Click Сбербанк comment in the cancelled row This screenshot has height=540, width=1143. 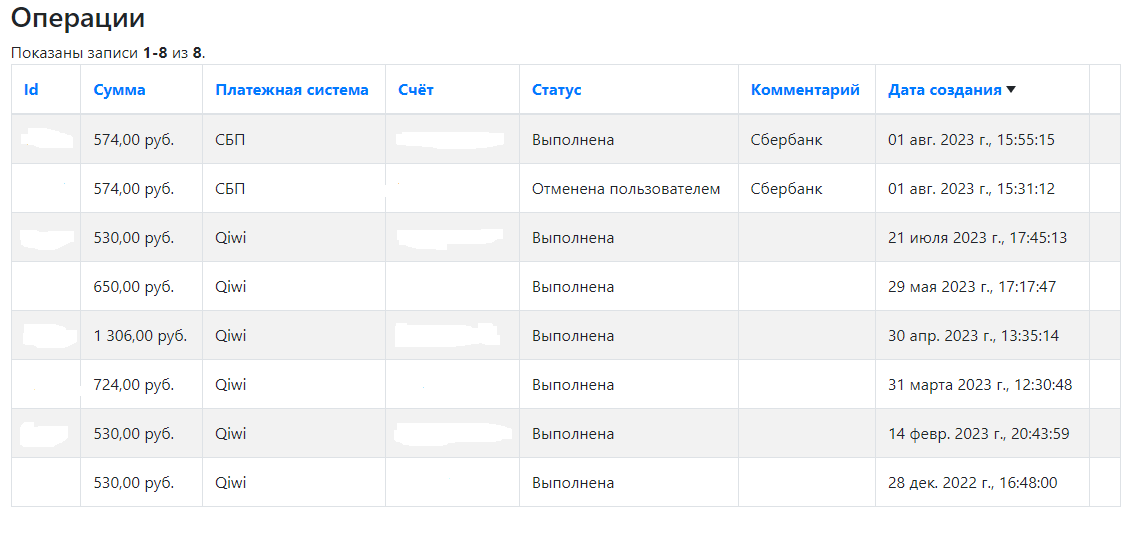click(787, 189)
